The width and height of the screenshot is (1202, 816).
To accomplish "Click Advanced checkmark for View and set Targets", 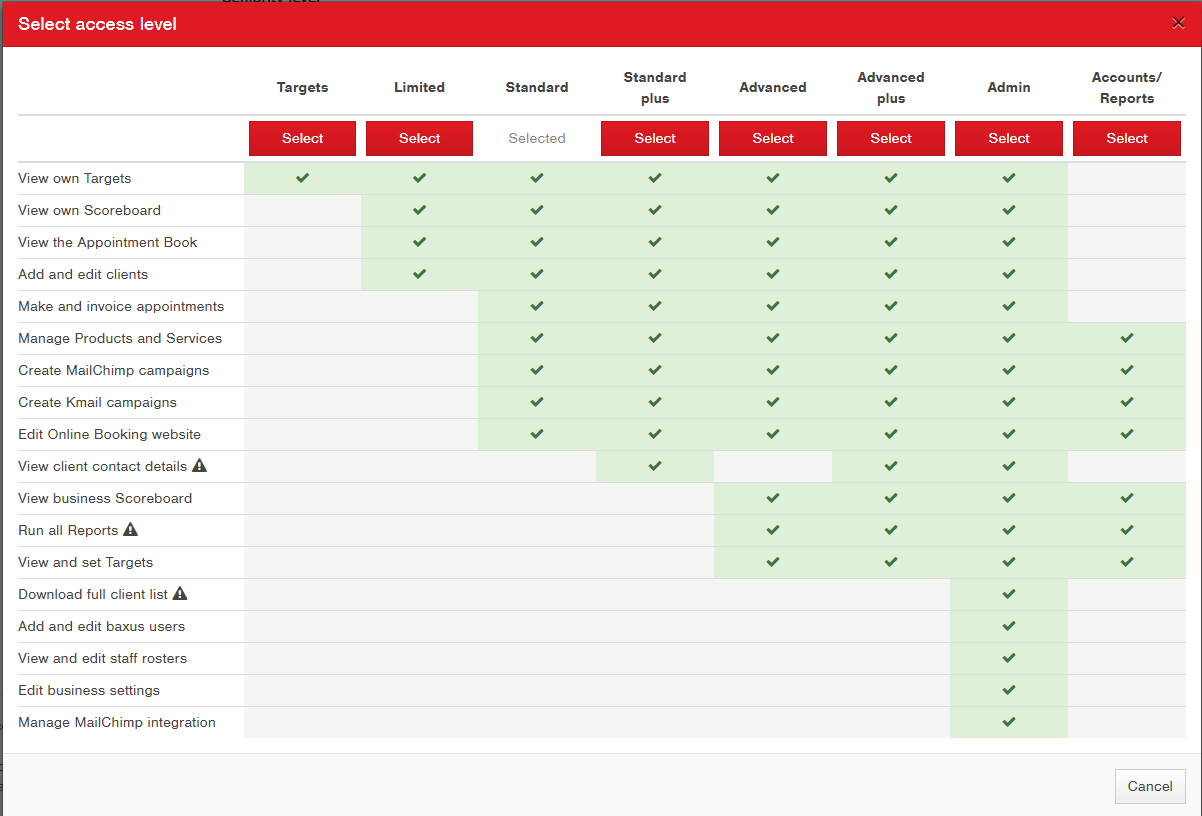I will (x=773, y=562).
